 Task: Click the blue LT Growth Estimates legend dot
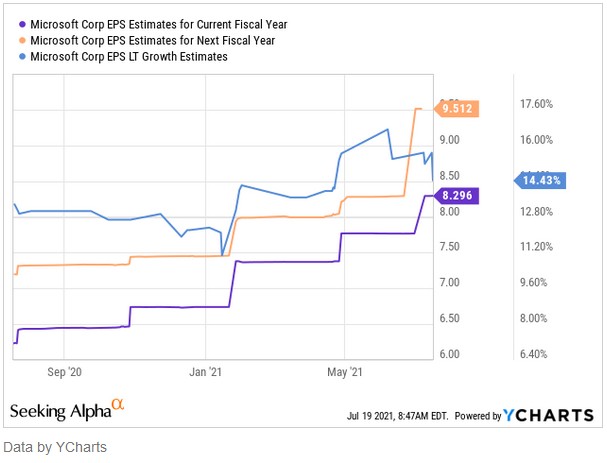pos(22,57)
